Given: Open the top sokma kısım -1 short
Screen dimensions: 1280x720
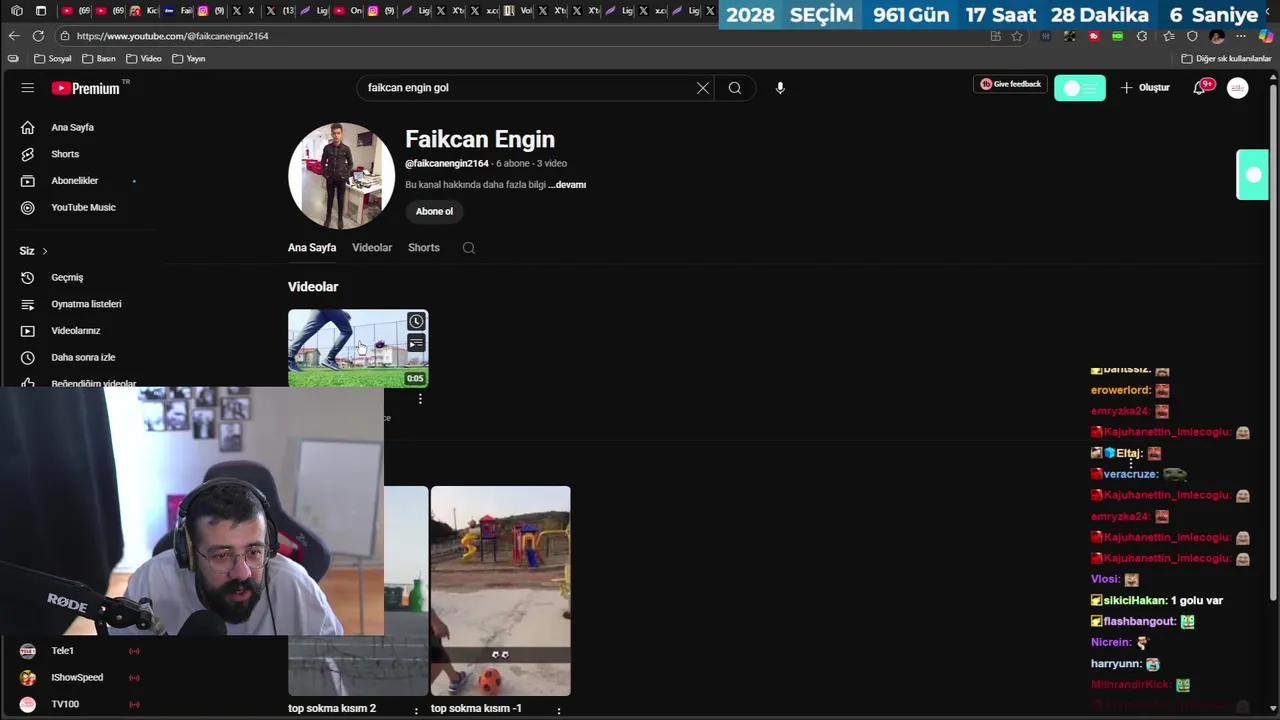Looking at the screenshot, I should pyautogui.click(x=500, y=591).
